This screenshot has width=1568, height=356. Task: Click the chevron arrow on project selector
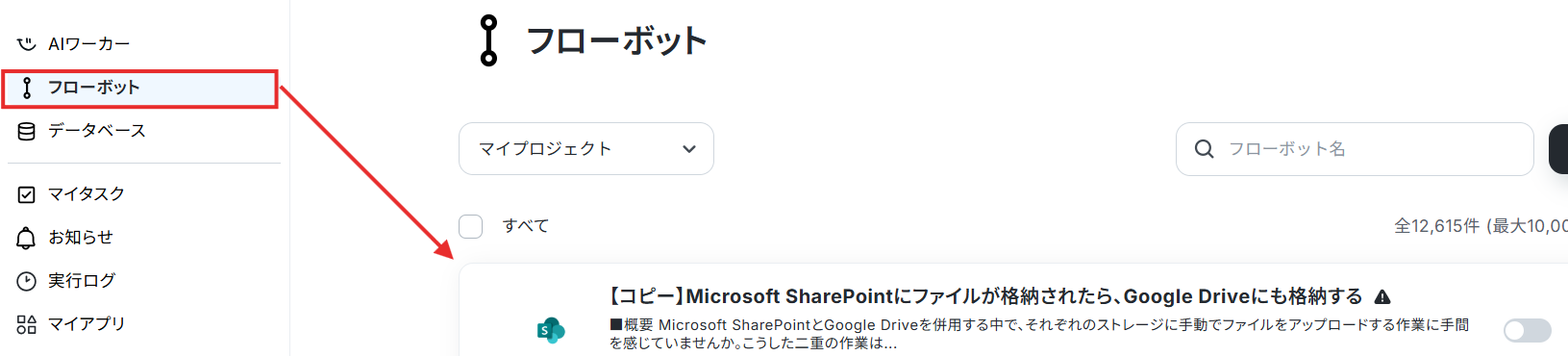click(689, 149)
